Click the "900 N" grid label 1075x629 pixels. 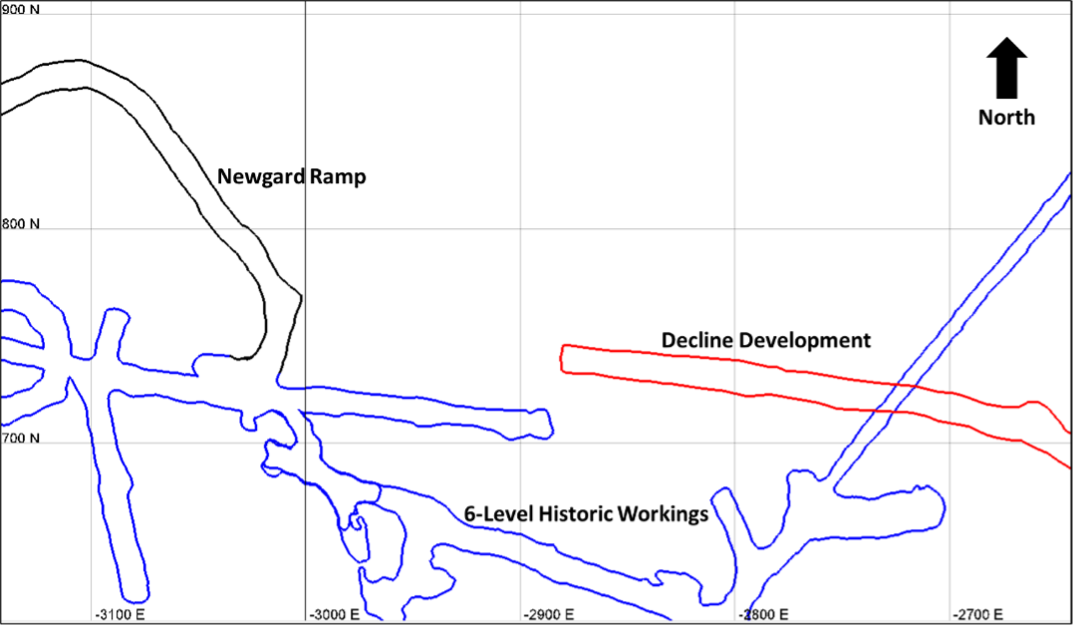point(21,10)
